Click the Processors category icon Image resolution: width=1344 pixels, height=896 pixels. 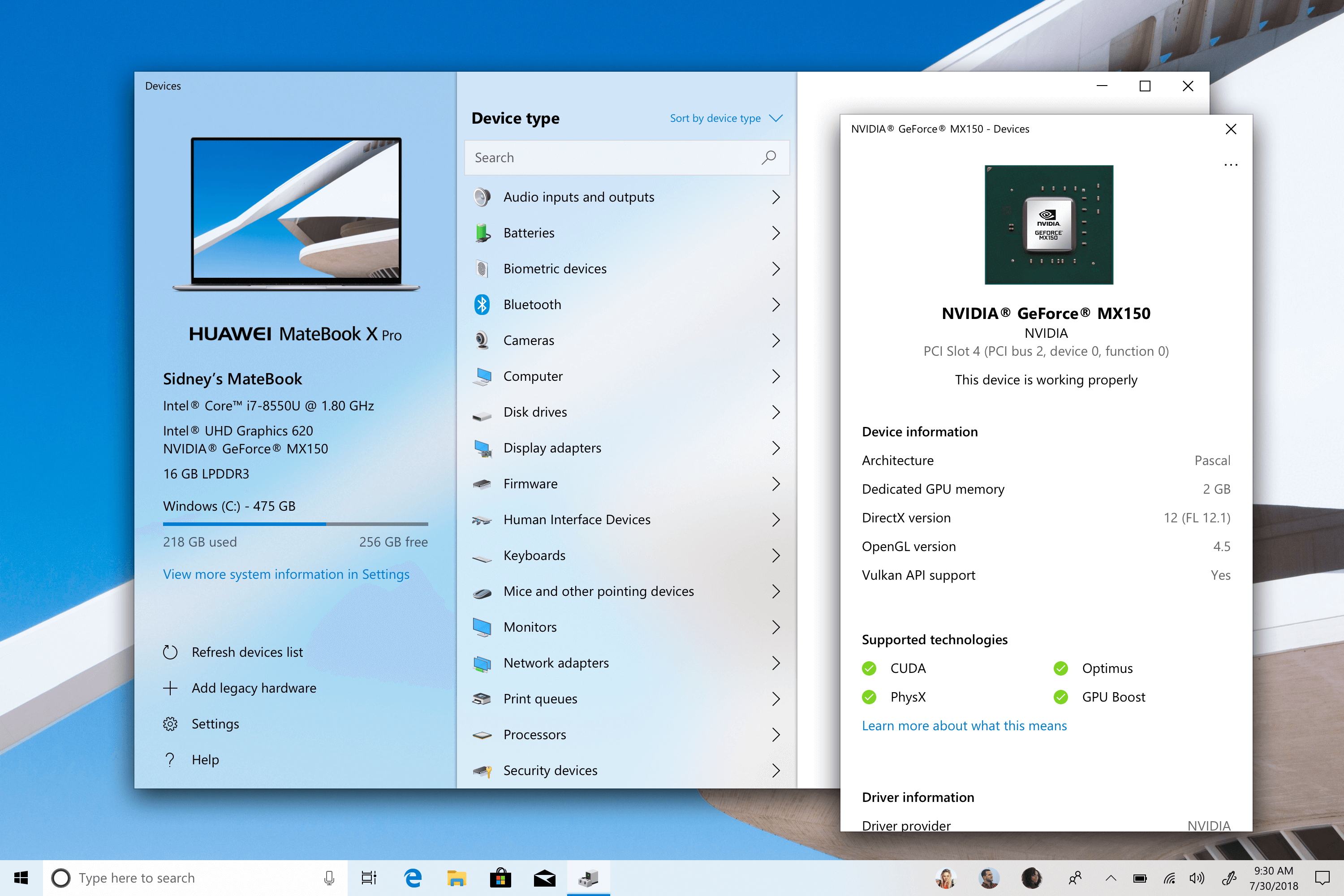click(x=482, y=736)
